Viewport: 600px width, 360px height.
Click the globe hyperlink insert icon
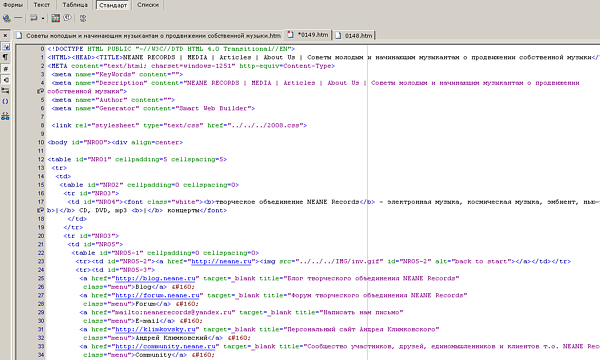[x=7, y=18]
